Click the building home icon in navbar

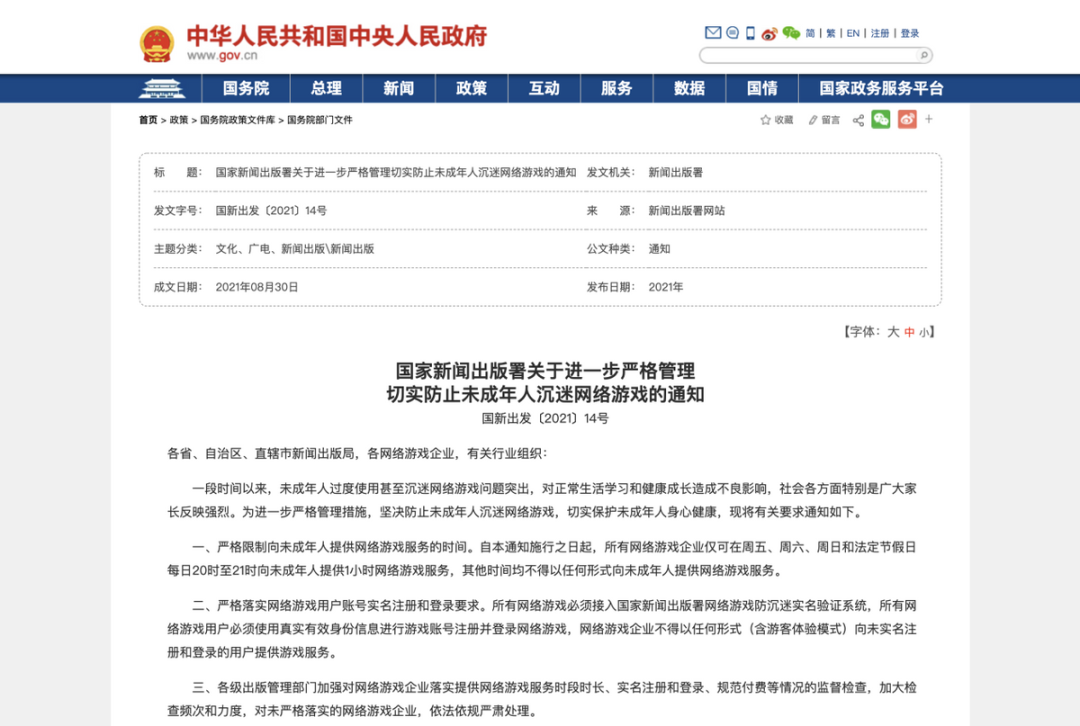coord(162,88)
